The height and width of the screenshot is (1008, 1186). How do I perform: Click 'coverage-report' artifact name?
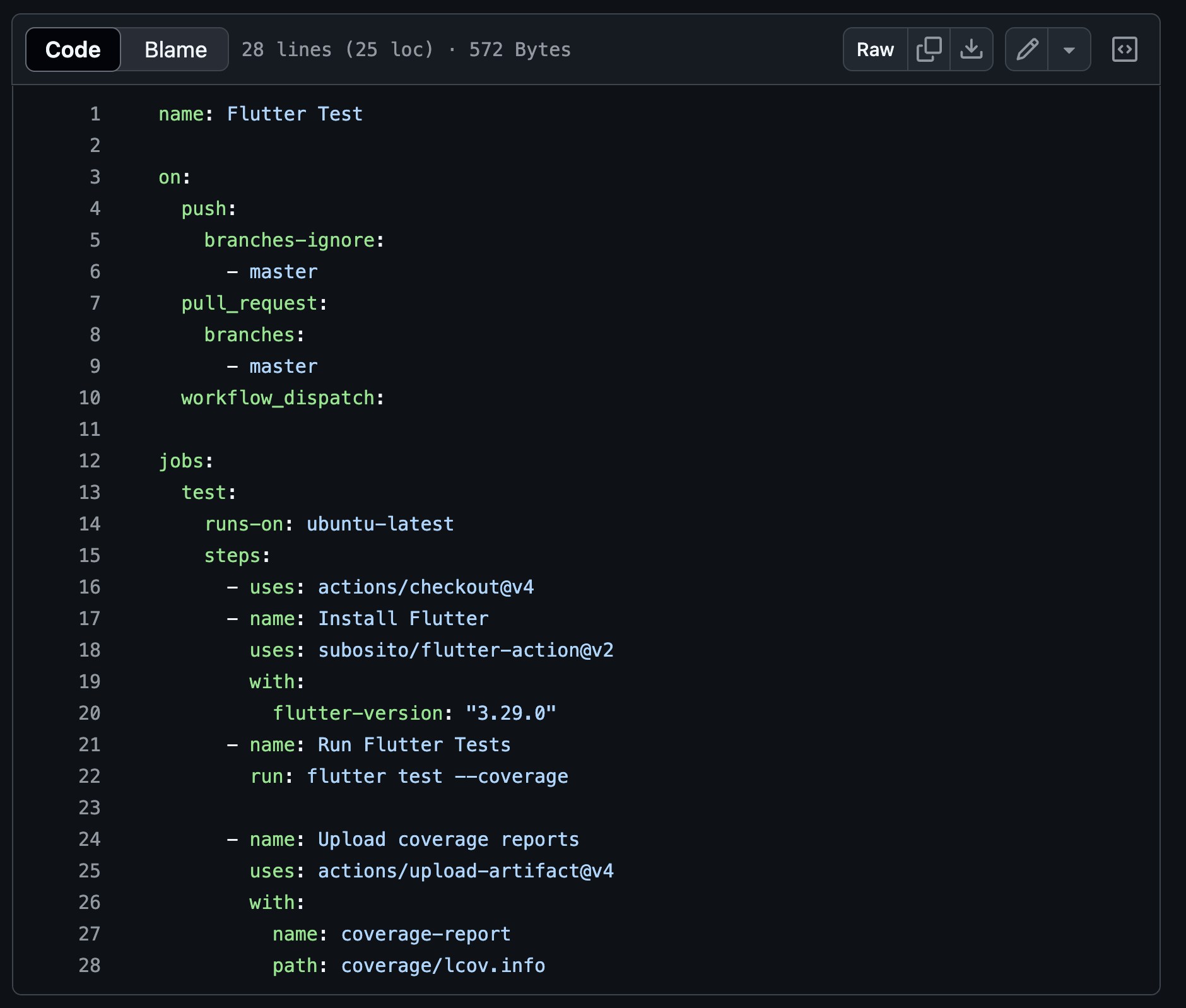[x=426, y=934]
